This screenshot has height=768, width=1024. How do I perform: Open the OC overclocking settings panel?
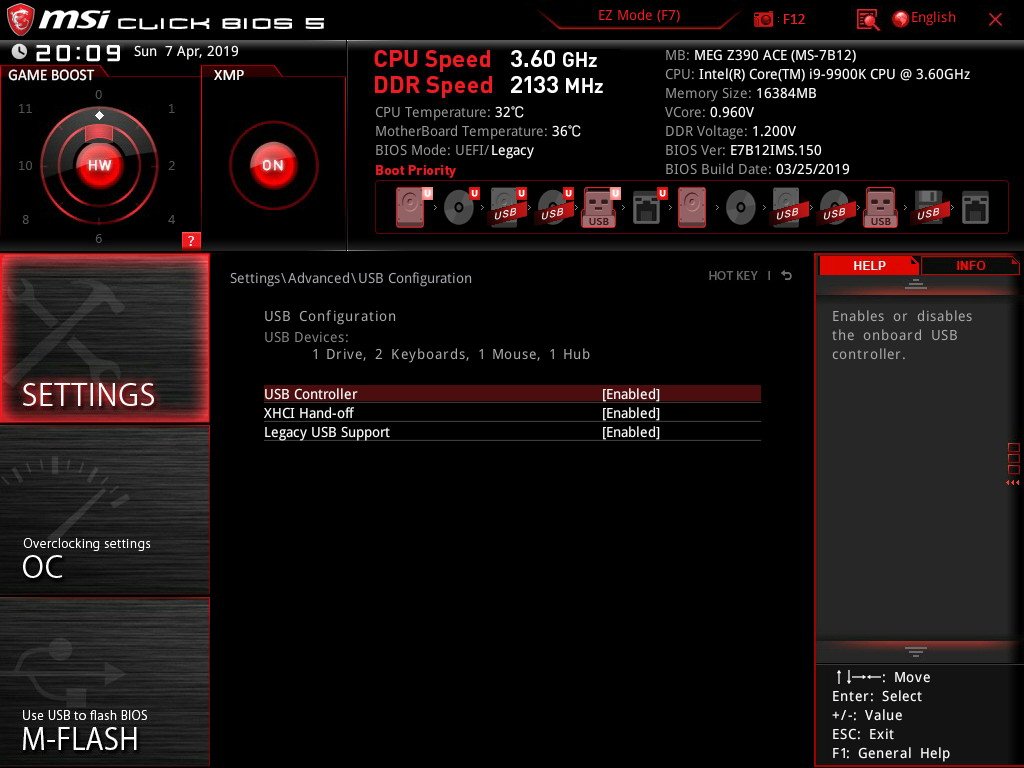tap(104, 510)
